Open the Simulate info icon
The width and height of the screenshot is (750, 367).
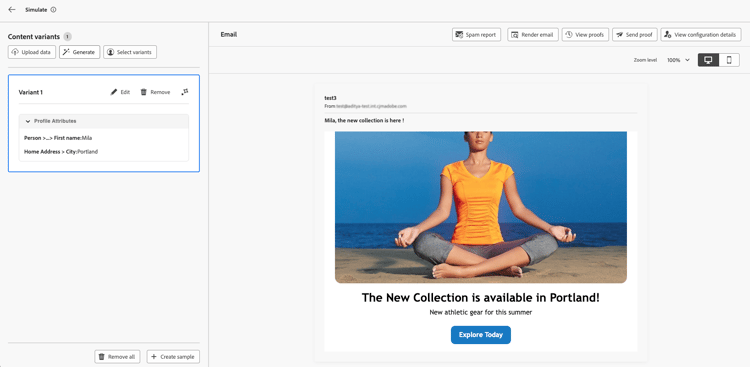[54, 10]
